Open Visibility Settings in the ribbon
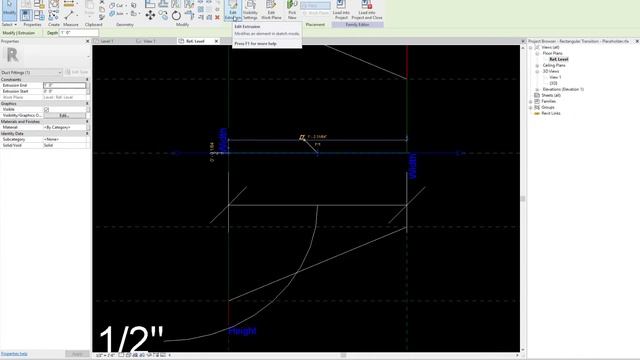Viewport: 640px width, 360px height. coord(250,10)
